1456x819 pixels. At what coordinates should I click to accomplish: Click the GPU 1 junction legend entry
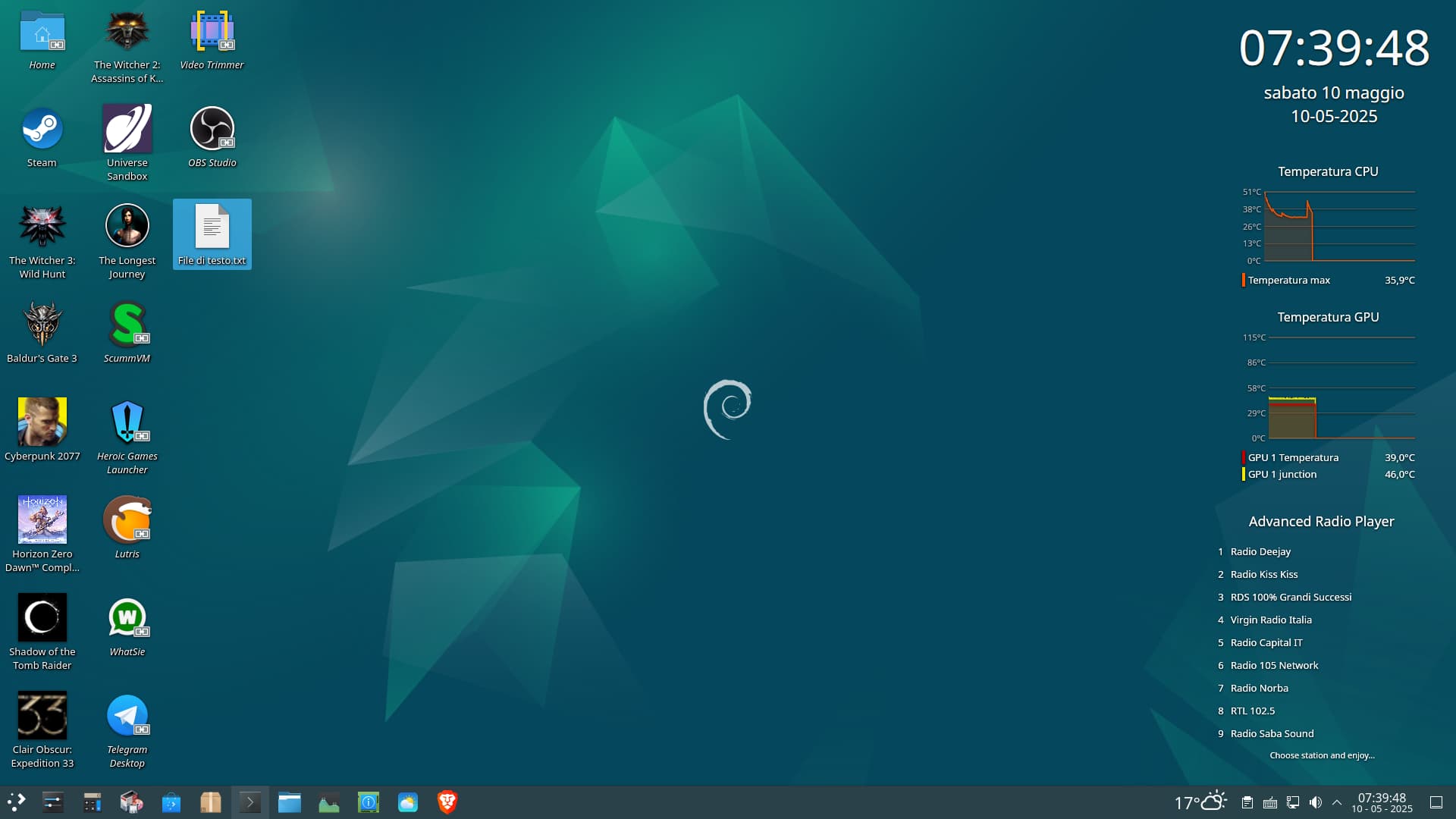point(1329,474)
